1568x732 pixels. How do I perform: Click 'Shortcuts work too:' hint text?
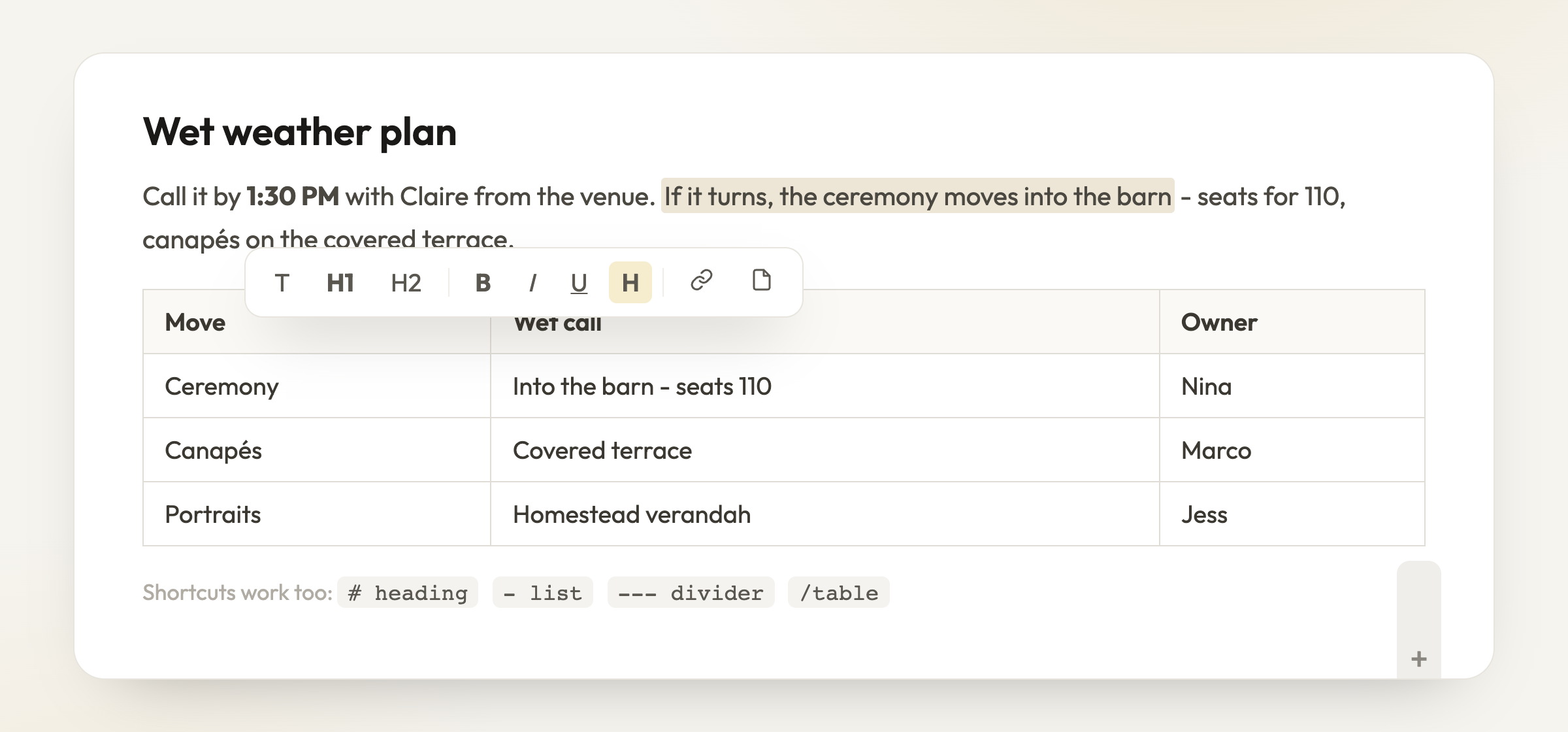[238, 593]
